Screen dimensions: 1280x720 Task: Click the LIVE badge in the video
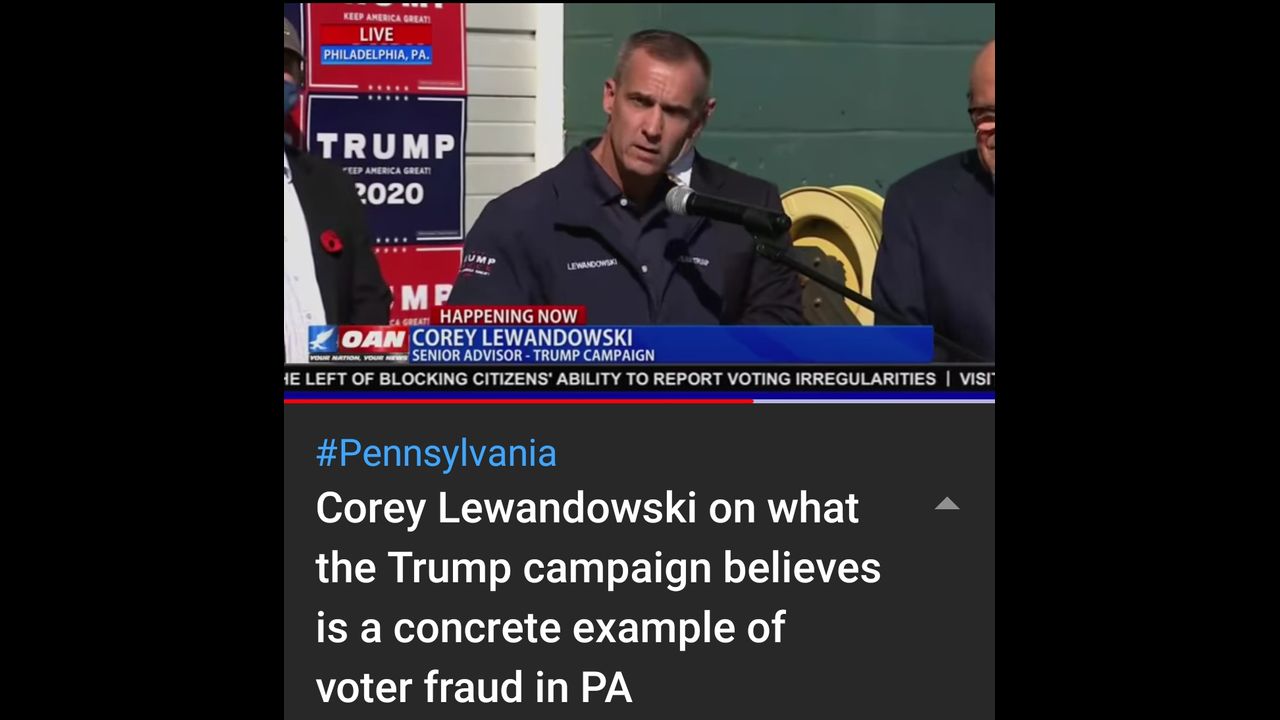pos(376,34)
